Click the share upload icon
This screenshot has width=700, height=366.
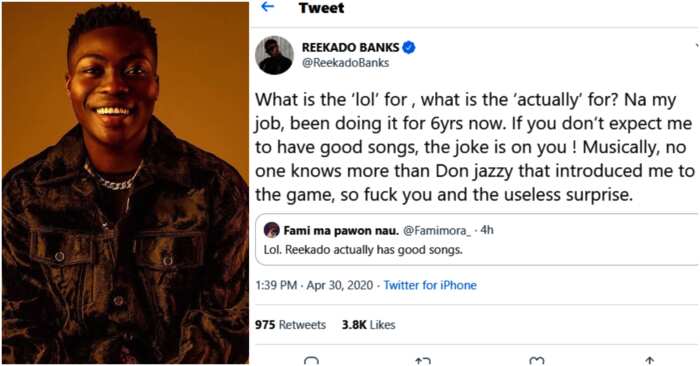tap(650, 361)
